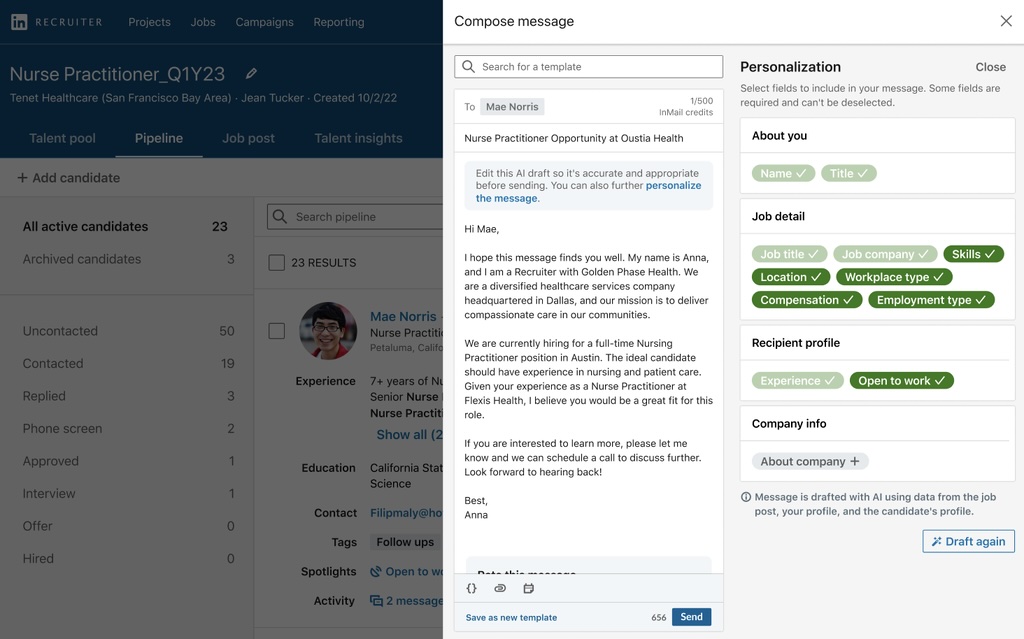Switch to the Talent insights tab
Screen dimensions: 1024x639
pos(358,138)
